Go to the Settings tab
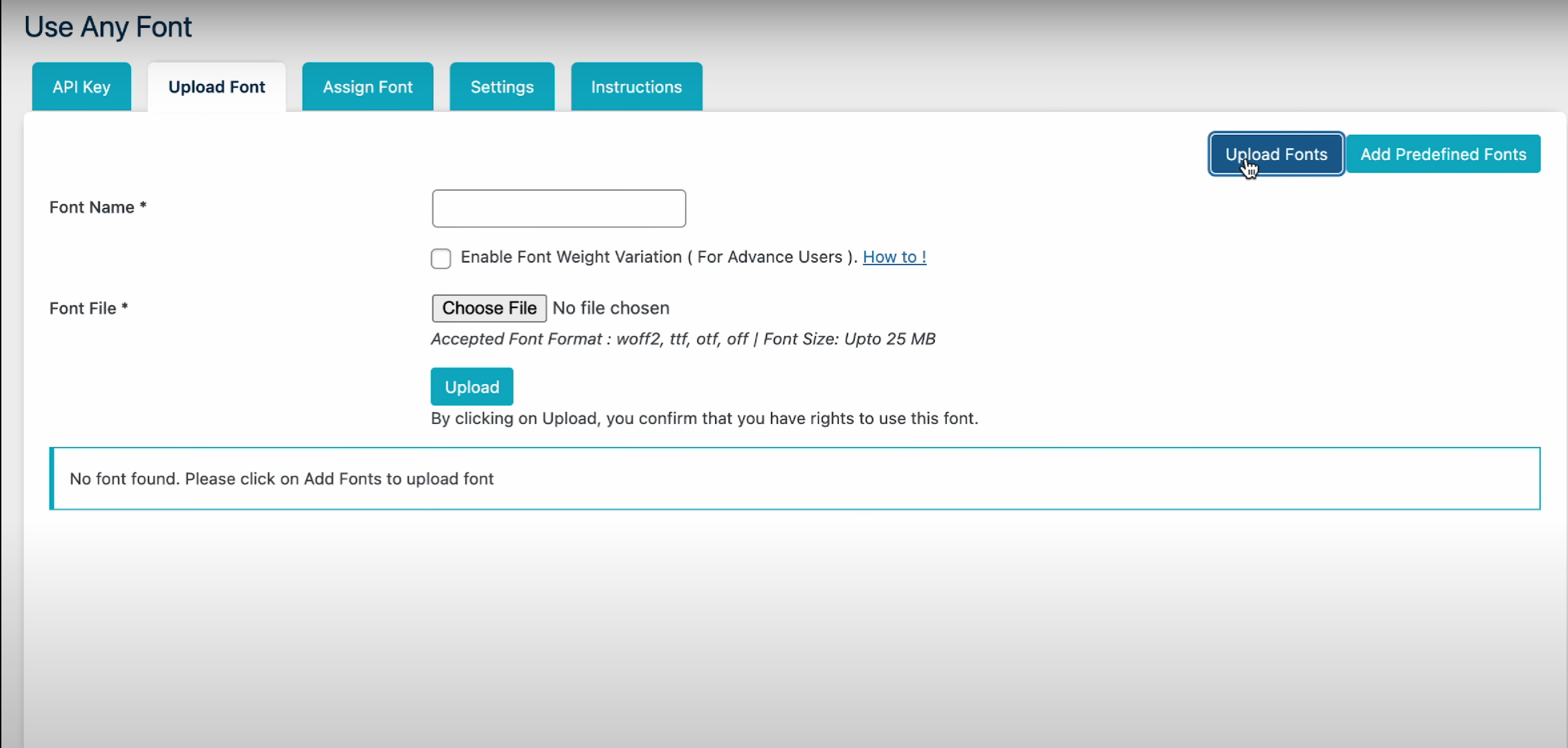1568x748 pixels. [502, 87]
